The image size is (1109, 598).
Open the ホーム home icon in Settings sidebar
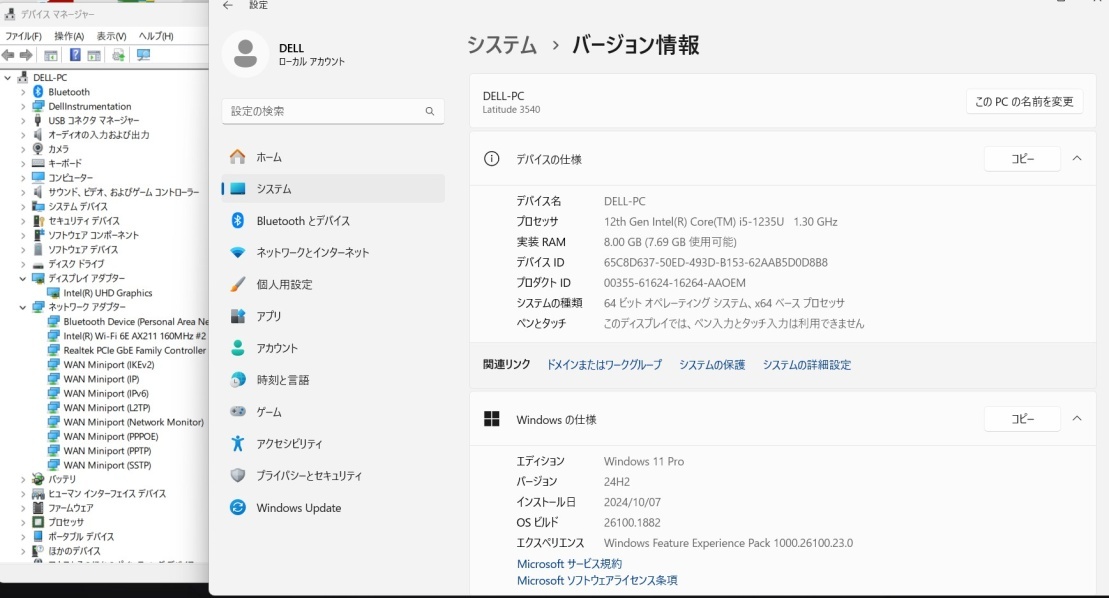click(238, 157)
